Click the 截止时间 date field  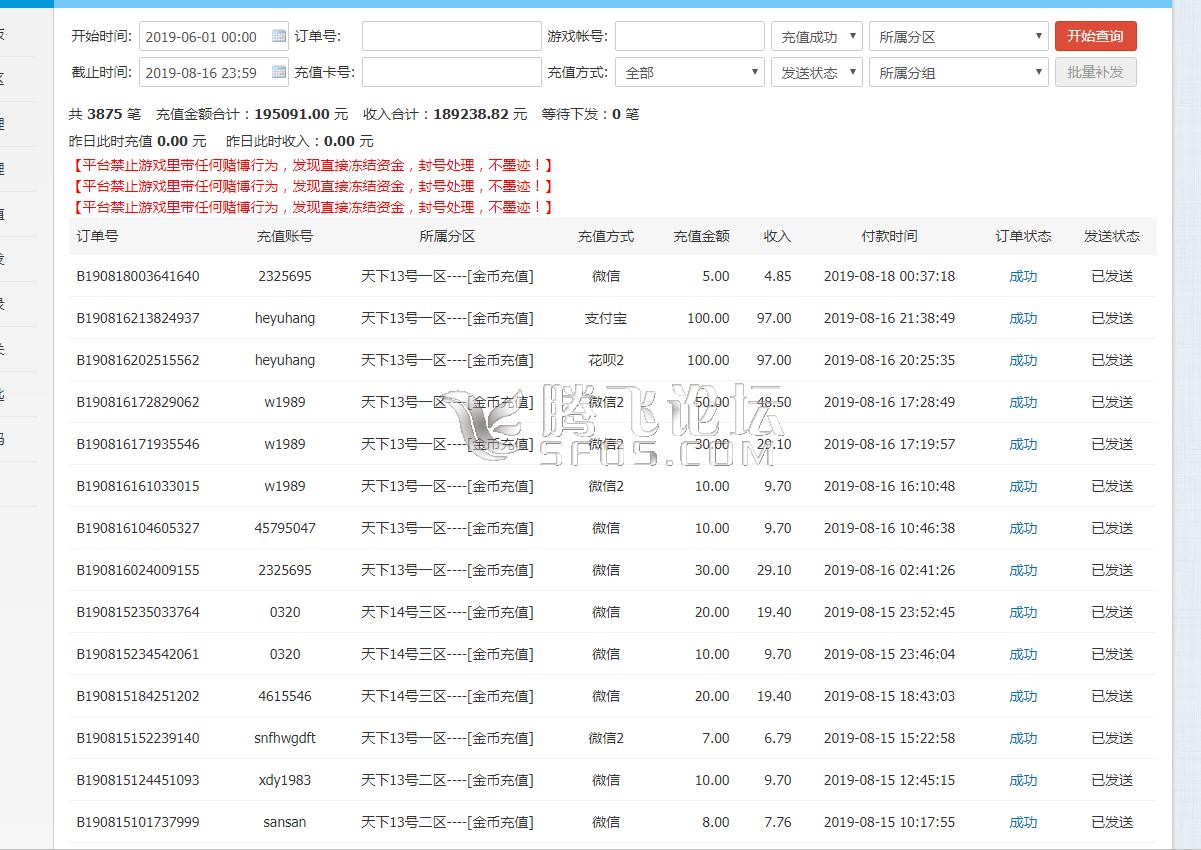(x=204, y=73)
